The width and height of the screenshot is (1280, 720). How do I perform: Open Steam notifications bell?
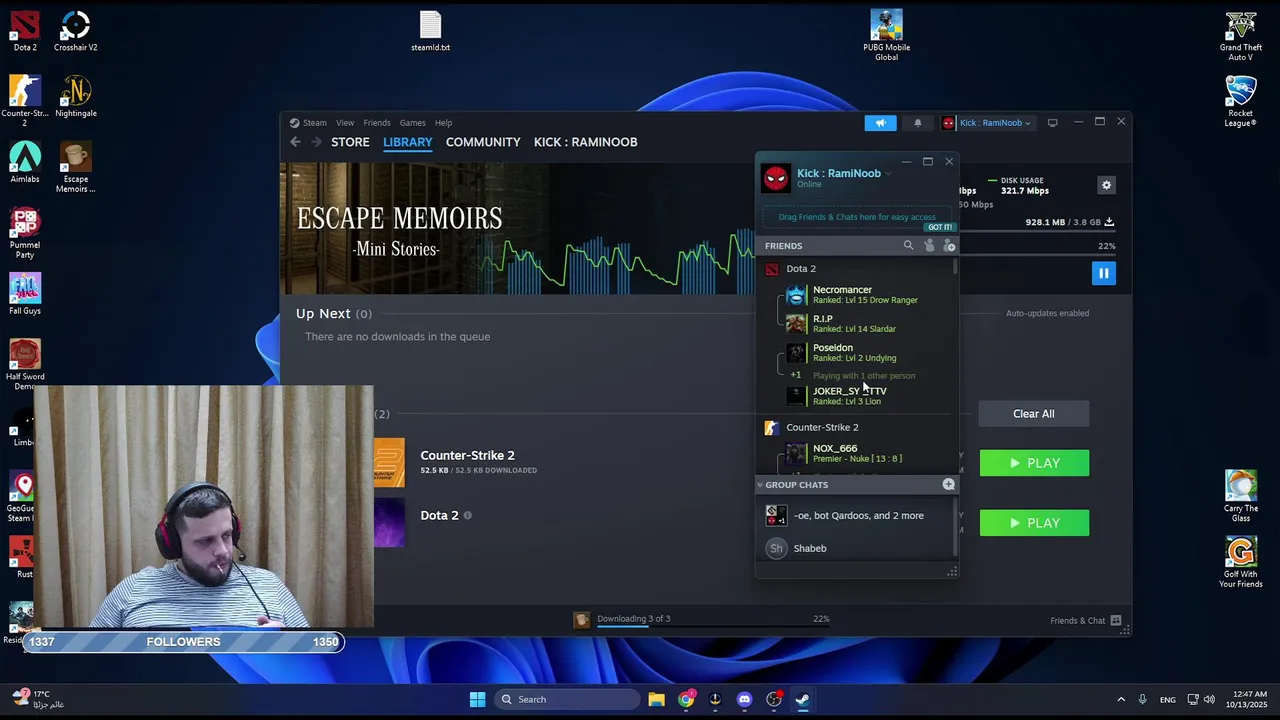click(x=917, y=123)
